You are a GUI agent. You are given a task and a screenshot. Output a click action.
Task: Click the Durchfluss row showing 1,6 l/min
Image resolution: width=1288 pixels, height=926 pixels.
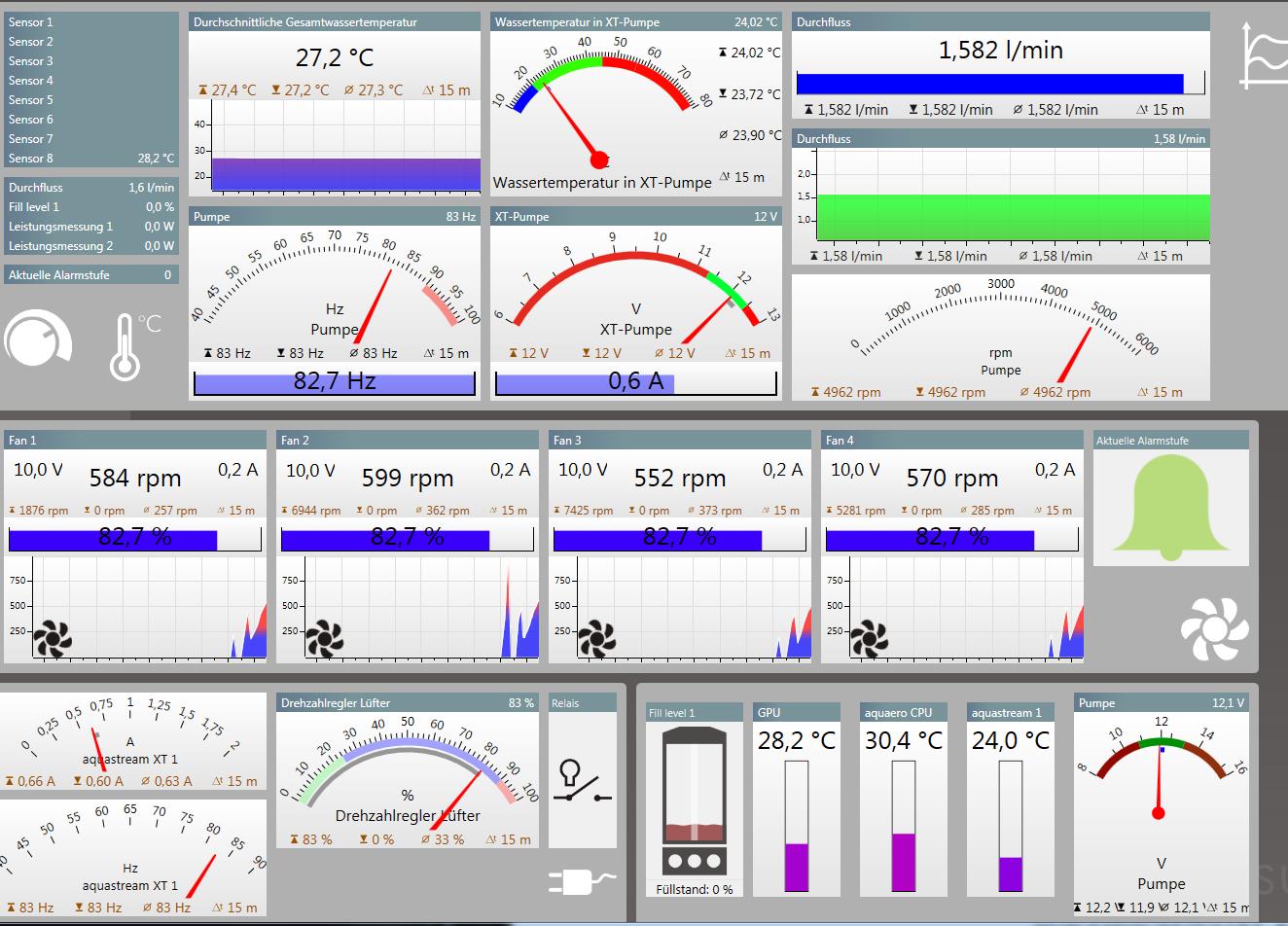(90, 188)
